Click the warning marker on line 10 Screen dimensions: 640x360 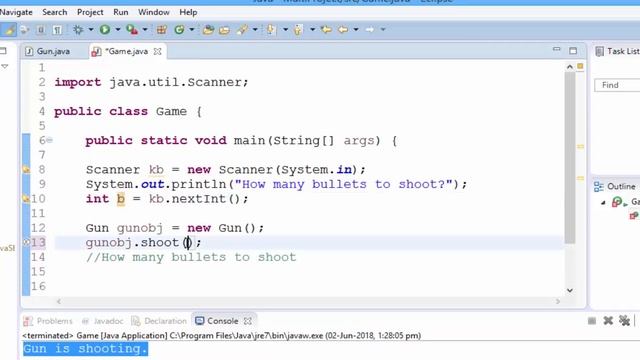click(26, 199)
